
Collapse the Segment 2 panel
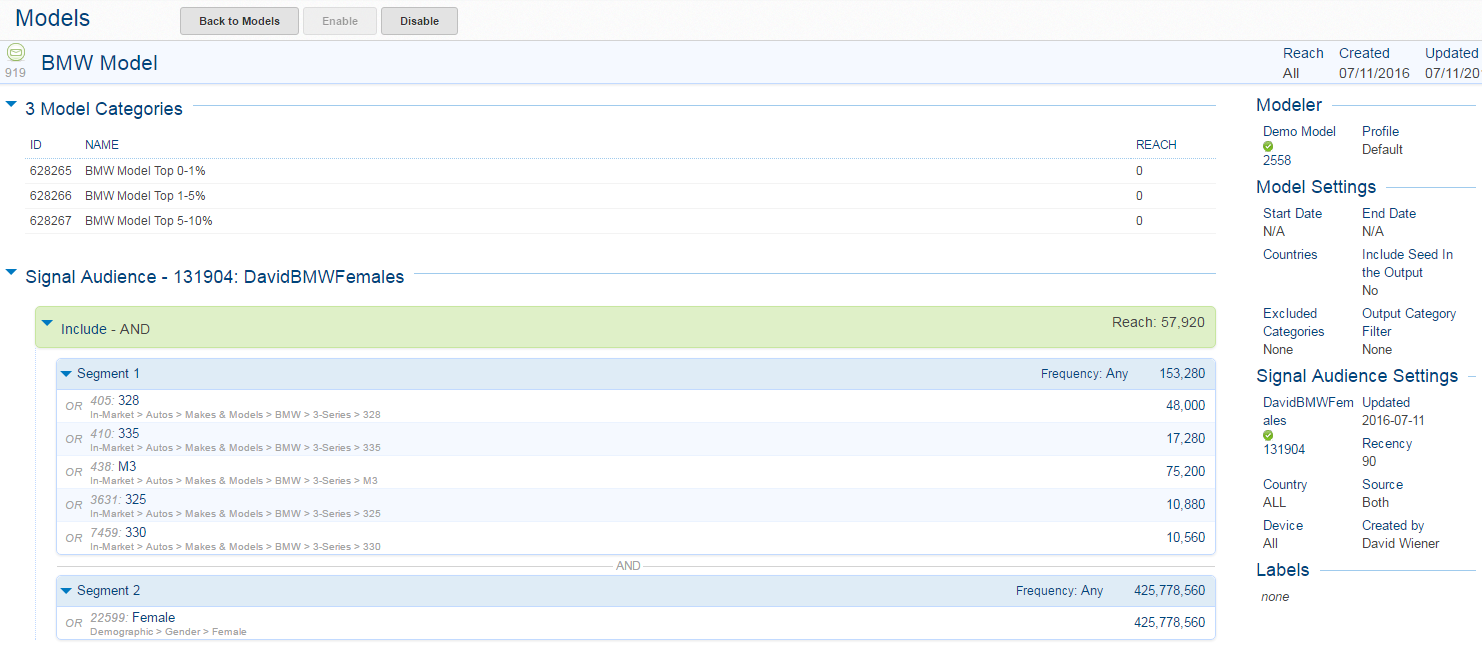(67, 591)
